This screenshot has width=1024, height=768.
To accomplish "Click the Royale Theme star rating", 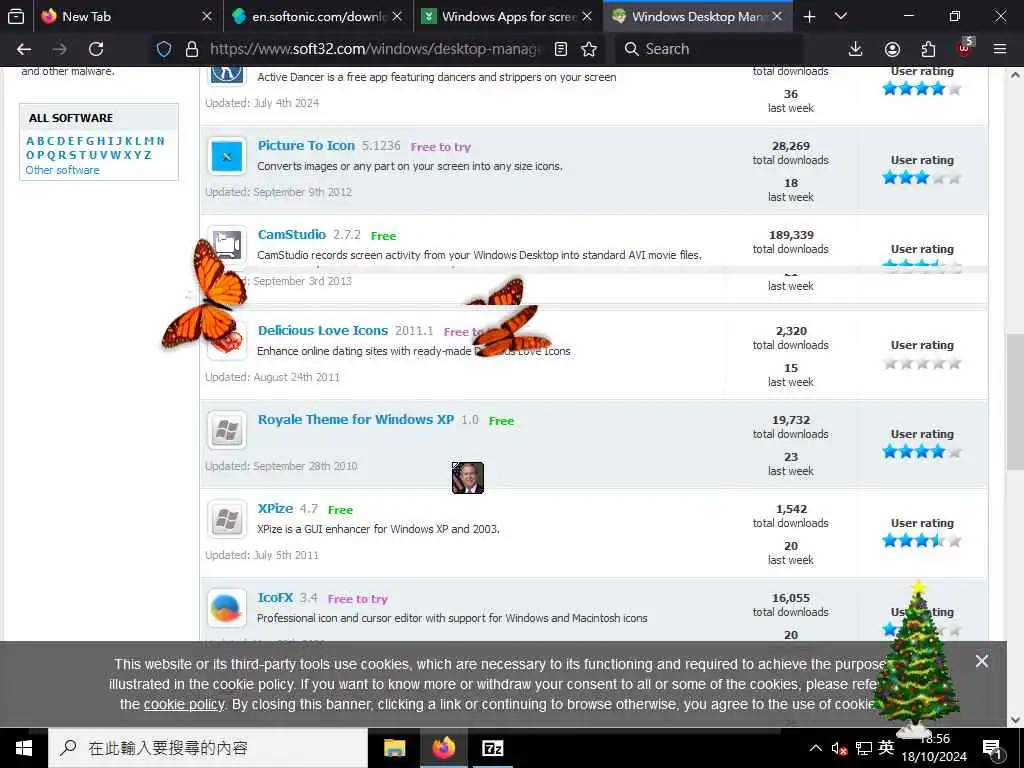I will (x=921, y=451).
